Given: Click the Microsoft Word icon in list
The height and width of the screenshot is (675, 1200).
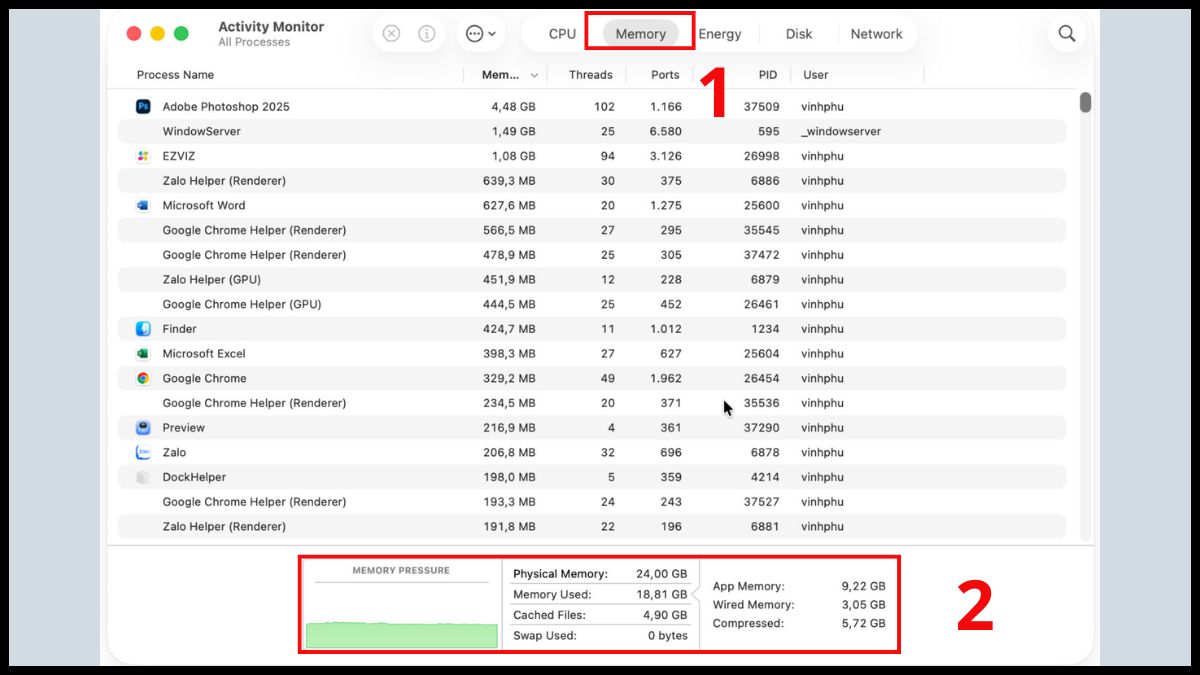Looking at the screenshot, I should (143, 206).
